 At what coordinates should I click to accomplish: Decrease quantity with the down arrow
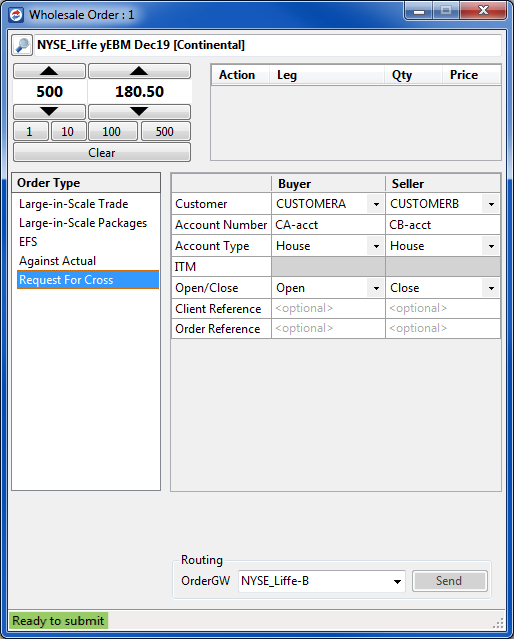(x=49, y=111)
